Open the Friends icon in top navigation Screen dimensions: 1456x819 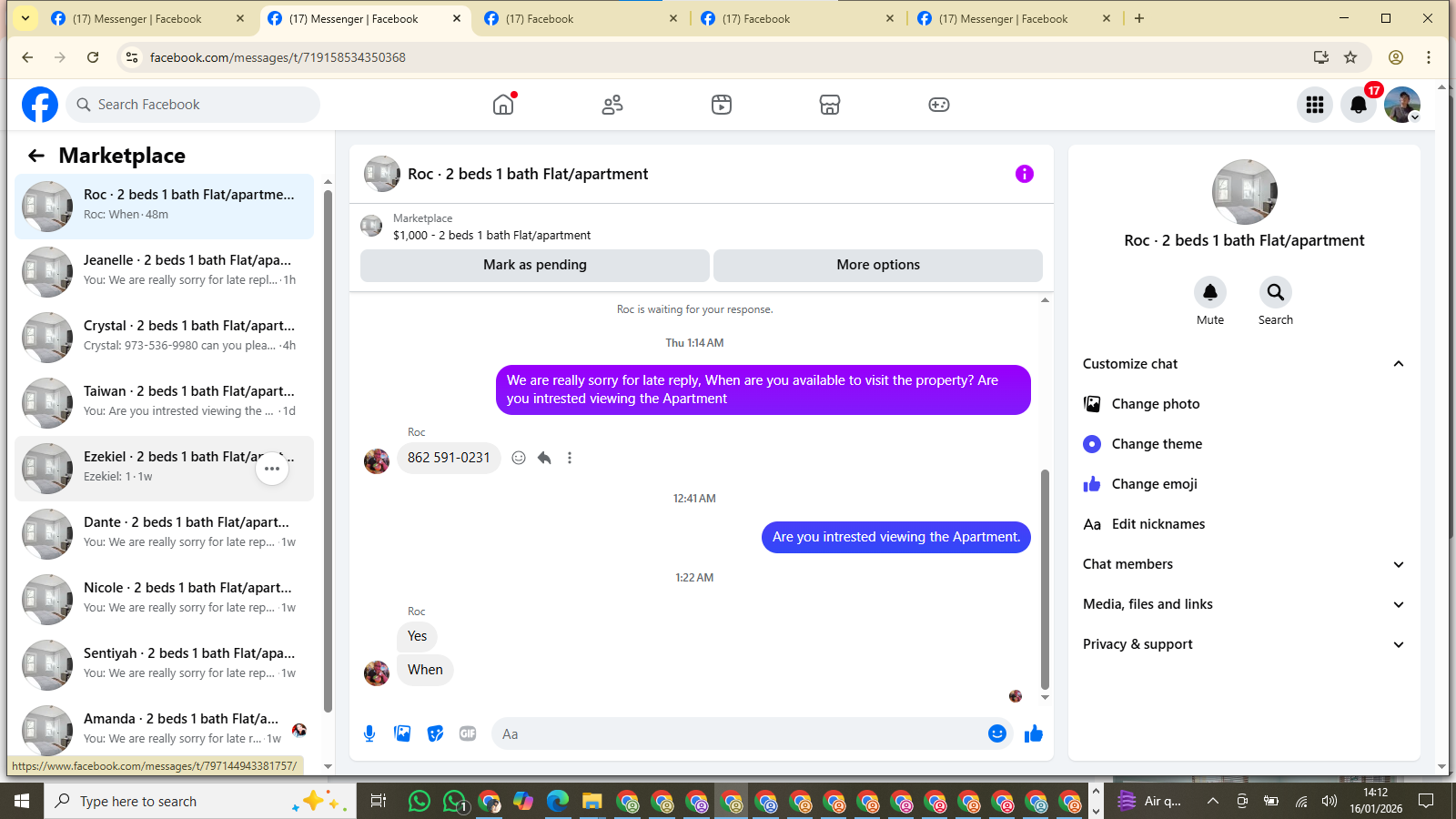pyautogui.click(x=612, y=105)
